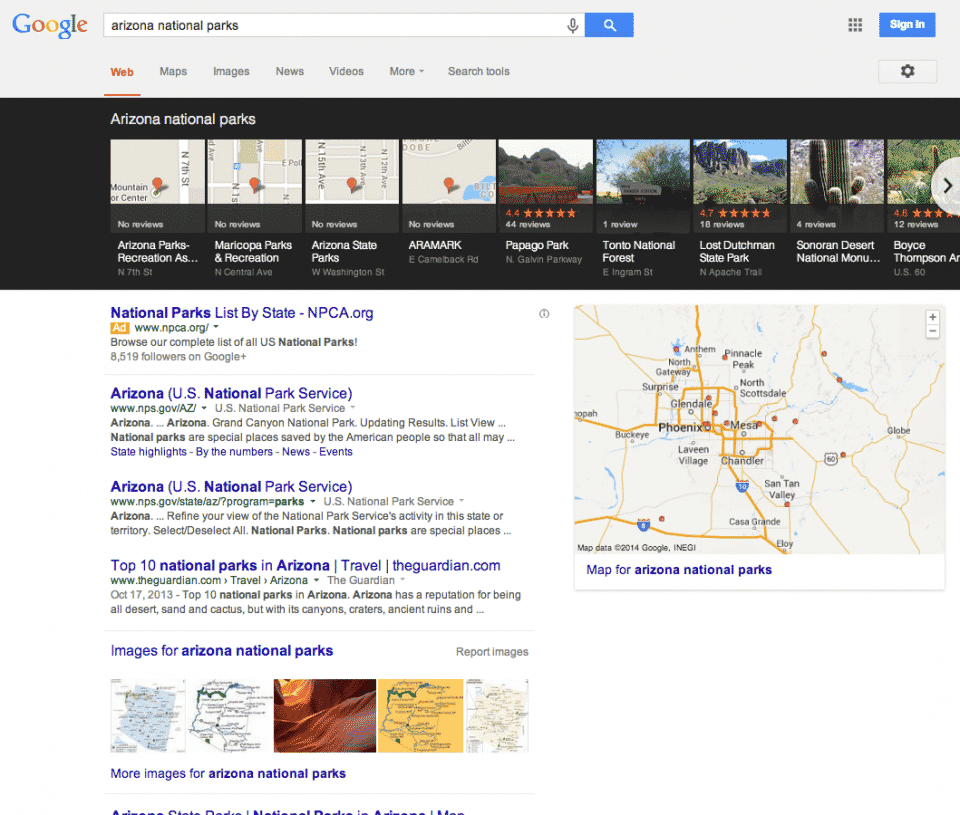Image resolution: width=960 pixels, height=815 pixels.
Task: Open dropdown arrow next to www.nps.gov/AZ/
Action: tap(204, 408)
